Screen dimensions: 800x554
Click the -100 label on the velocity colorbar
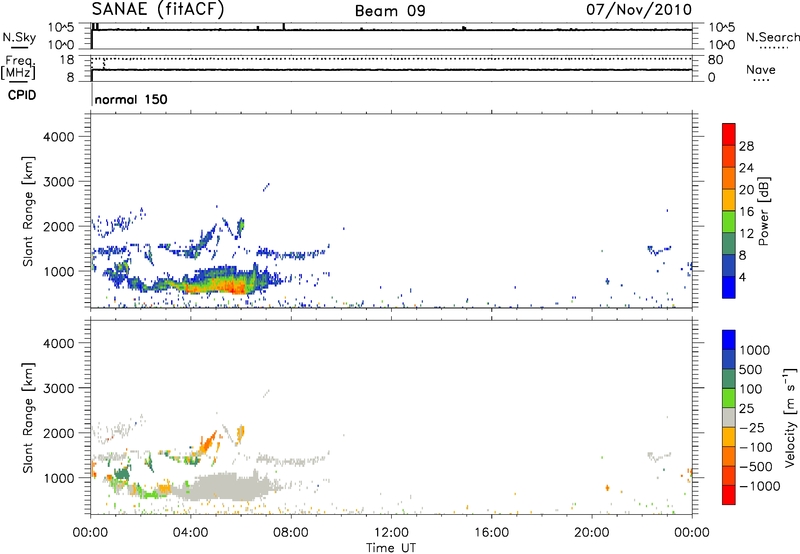tap(756, 447)
